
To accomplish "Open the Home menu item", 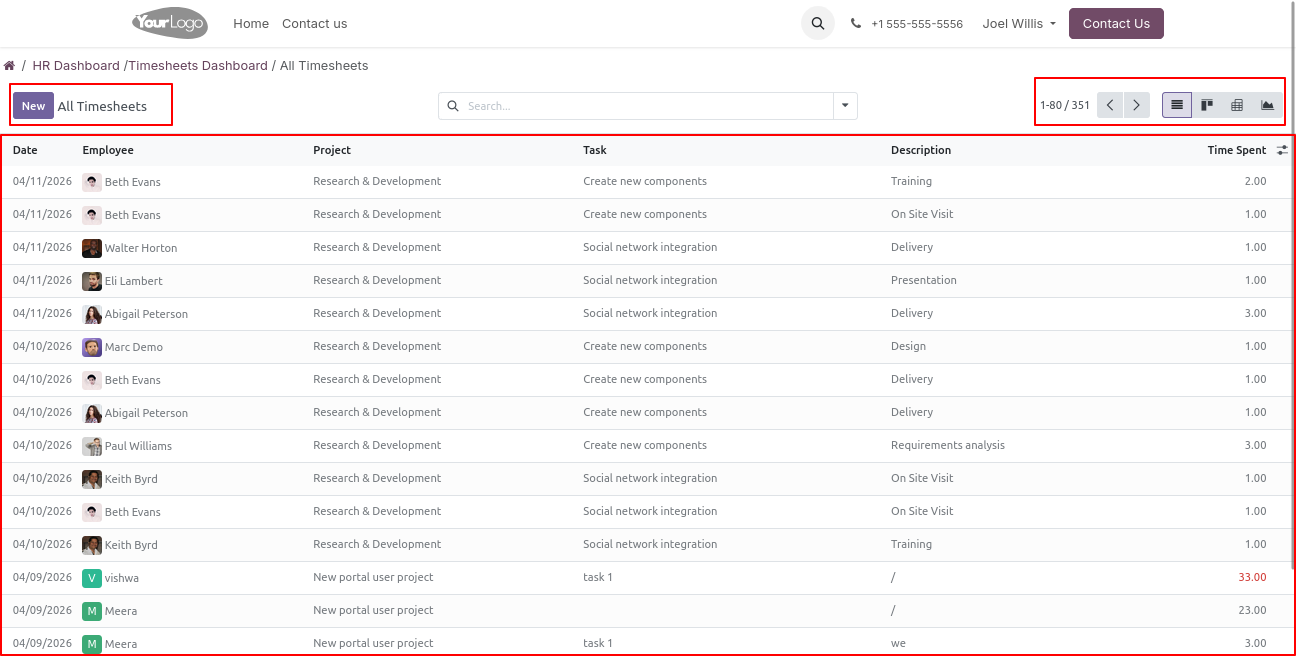I will (251, 23).
